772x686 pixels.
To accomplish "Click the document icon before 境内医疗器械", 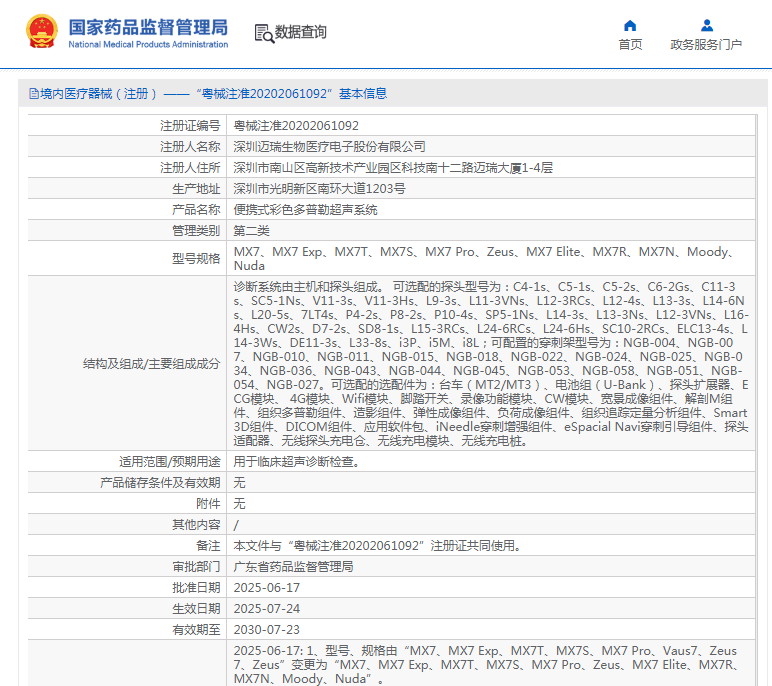I will coord(34,94).
